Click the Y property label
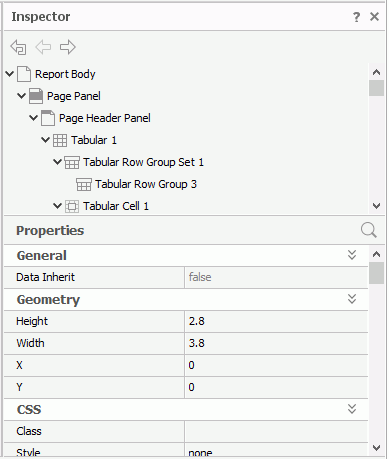This screenshot has width=389, height=459. click(x=19, y=387)
